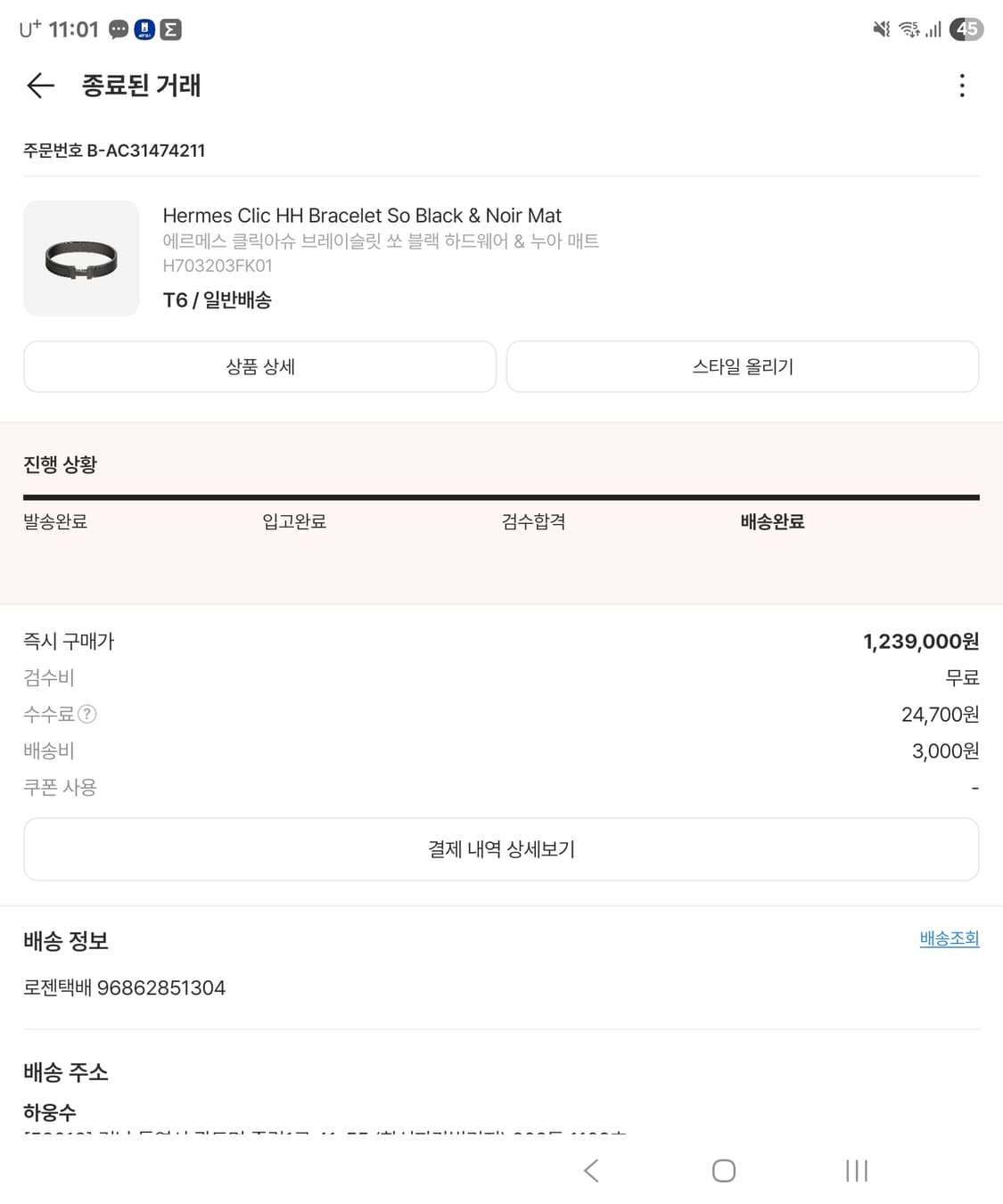This screenshot has height=1204, width=1003.
Task: Tap the Android recent apps button
Action: (x=855, y=1170)
